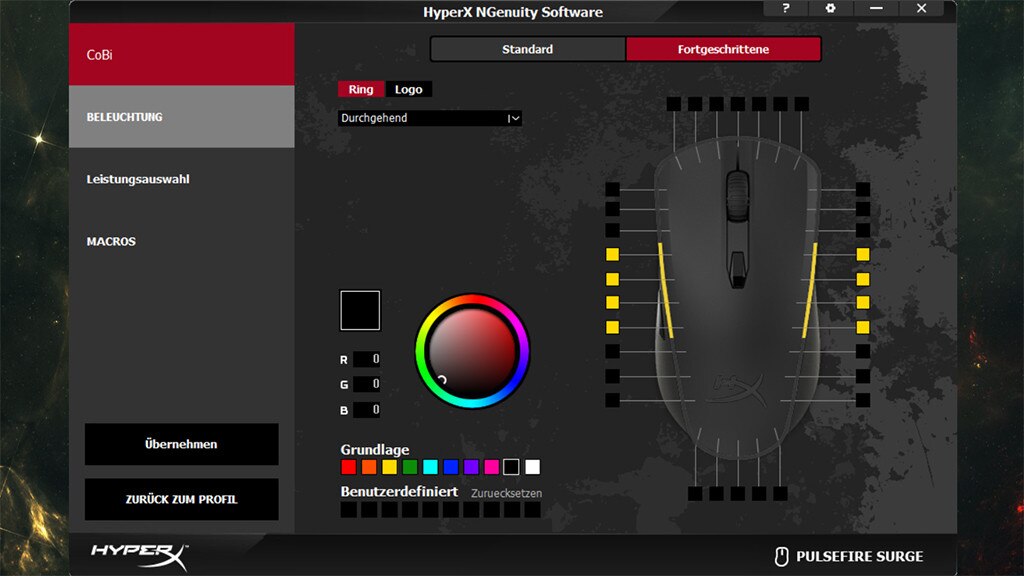This screenshot has width=1024, height=576.
Task: Click the blue value B input field
Action: pyautogui.click(x=366, y=409)
